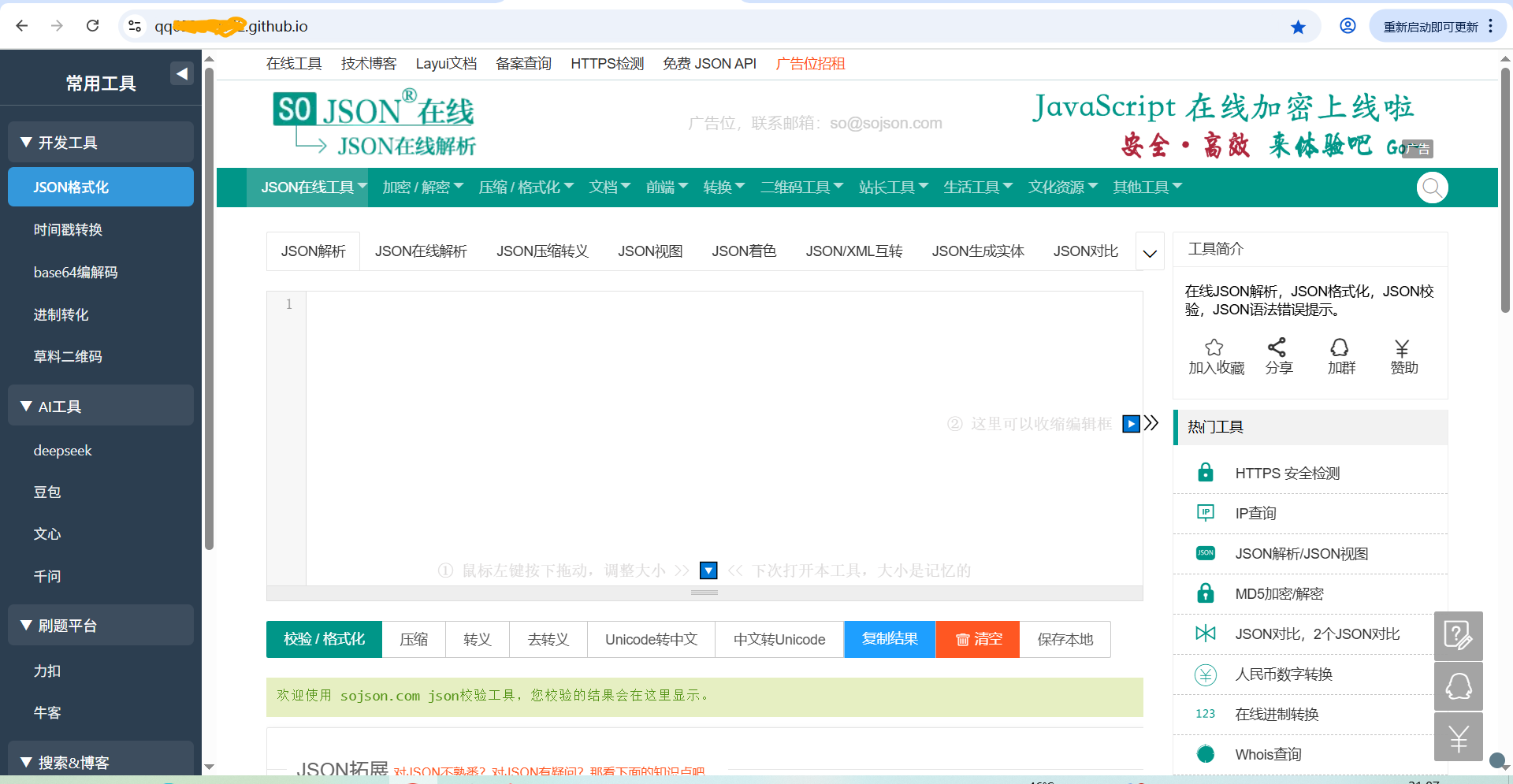This screenshot has width=1513, height=784.
Task: Collapse the 刷题平台 sidebar section
Action: point(101,626)
